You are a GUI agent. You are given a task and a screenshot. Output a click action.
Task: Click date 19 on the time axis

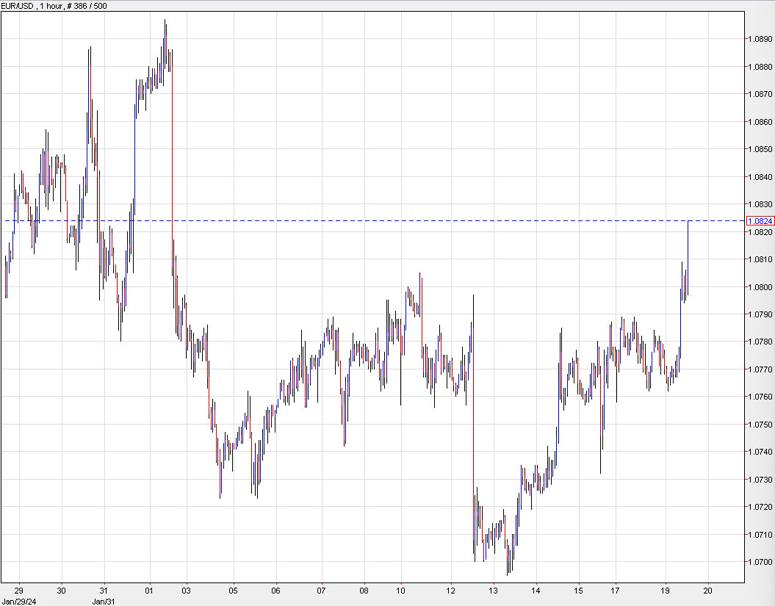(665, 591)
